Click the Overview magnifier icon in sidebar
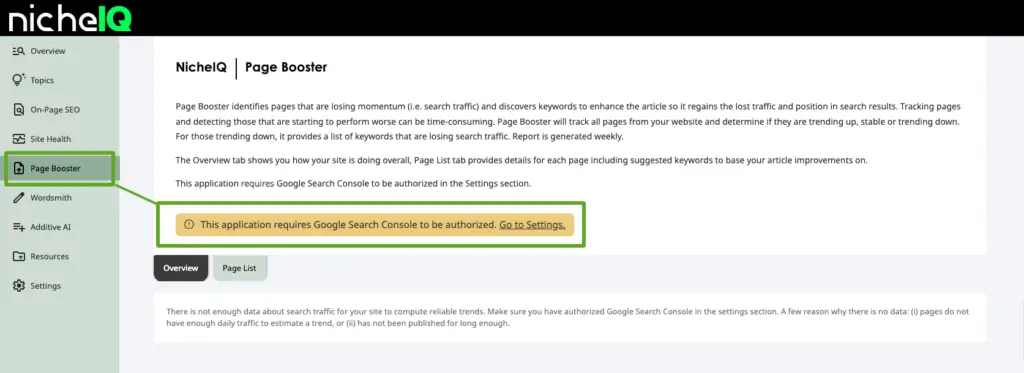Viewport: 1024px width, 373px height. point(18,51)
